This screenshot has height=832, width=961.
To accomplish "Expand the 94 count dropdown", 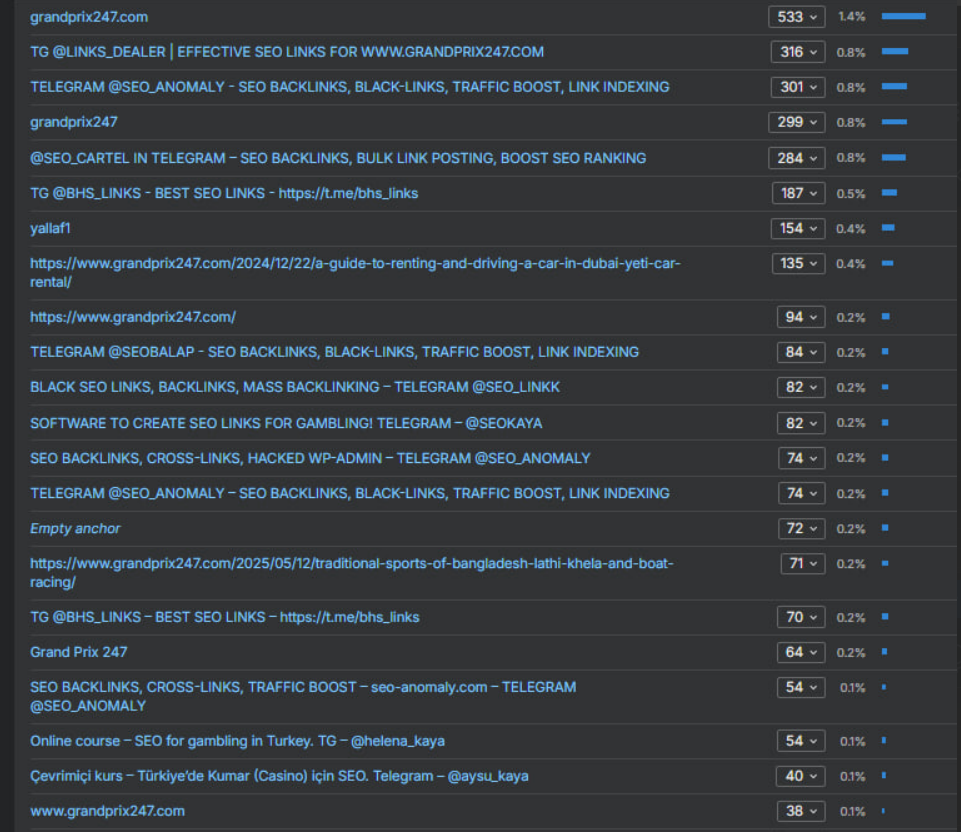I will coord(800,317).
